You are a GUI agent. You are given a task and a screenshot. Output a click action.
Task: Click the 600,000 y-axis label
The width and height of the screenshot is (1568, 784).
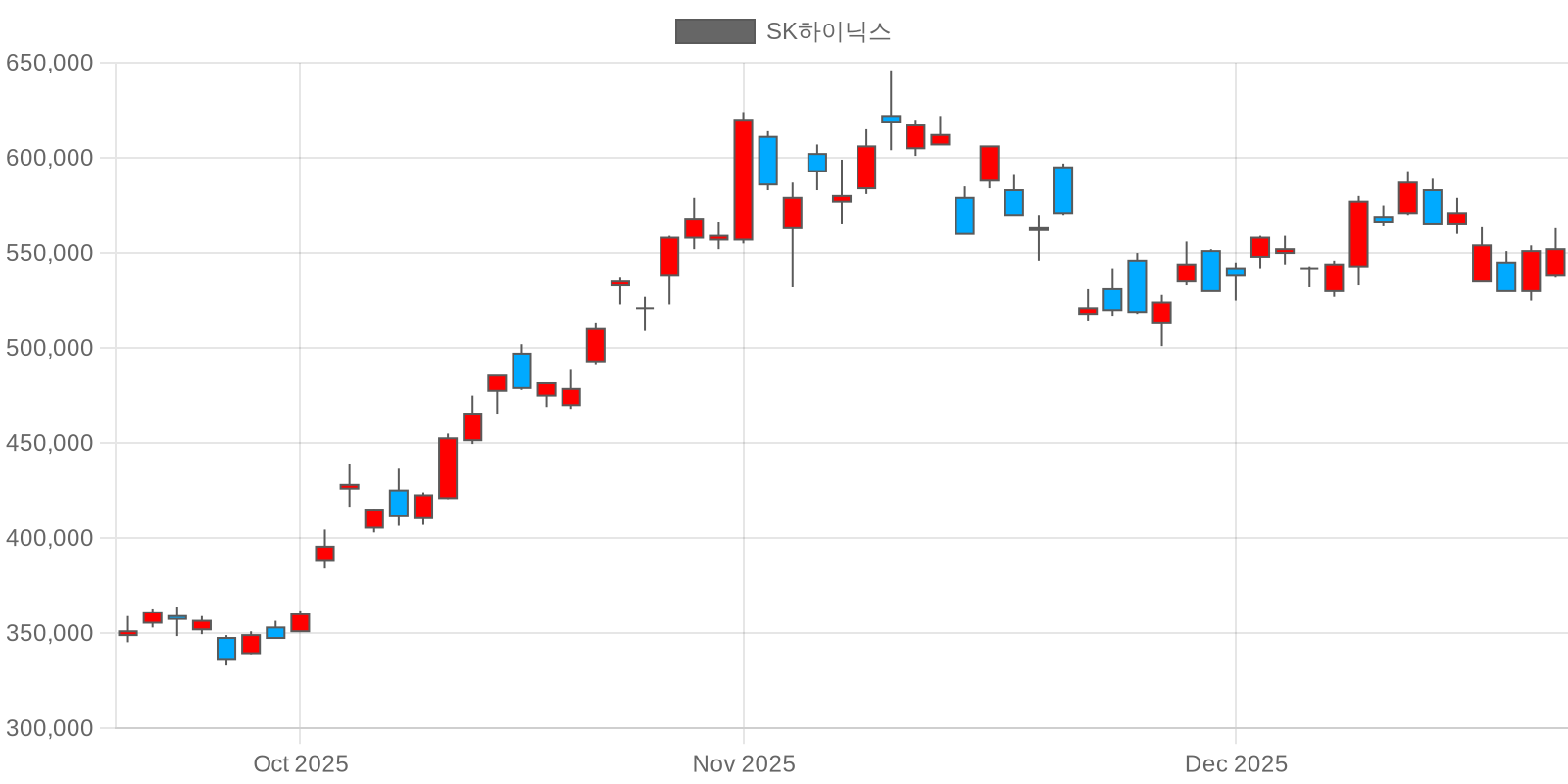(x=50, y=158)
